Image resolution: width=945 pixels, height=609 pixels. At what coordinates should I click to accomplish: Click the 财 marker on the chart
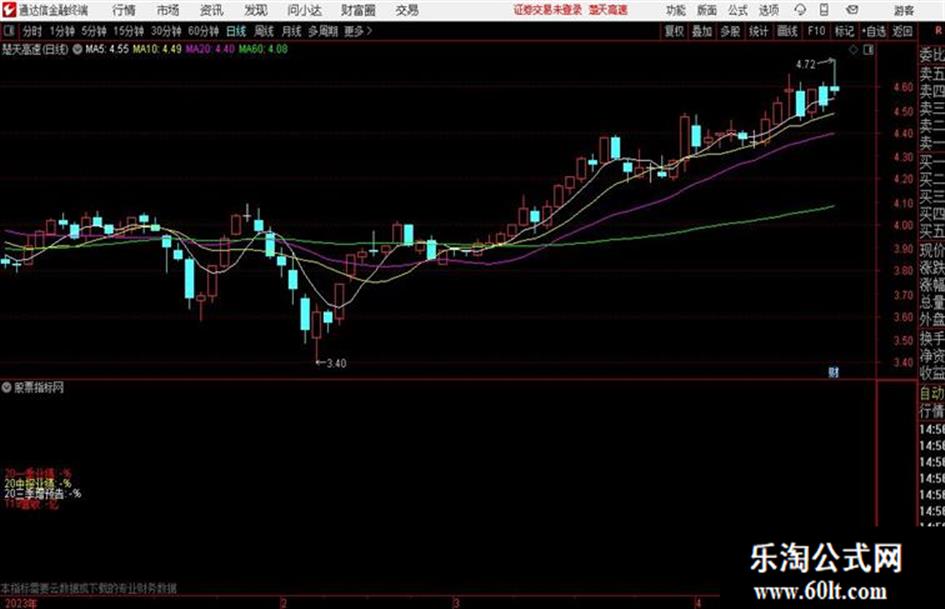click(834, 373)
